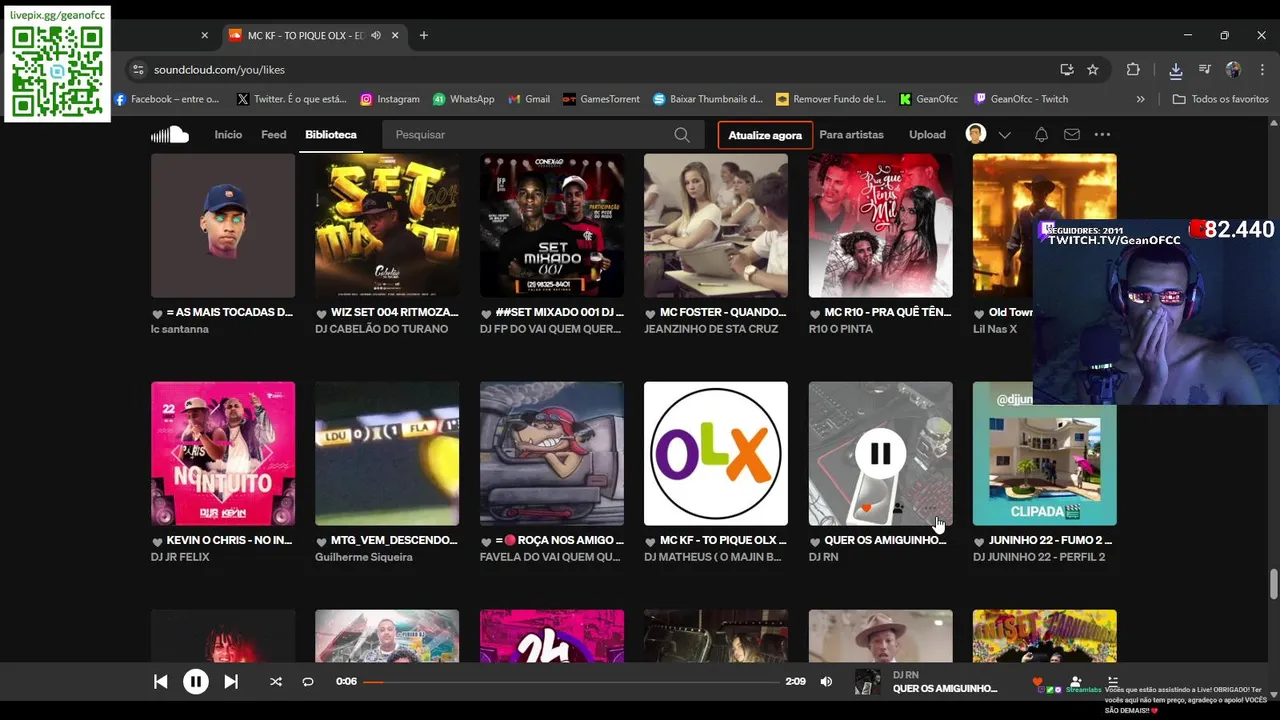Select the Biblioteca tab

(x=331, y=134)
